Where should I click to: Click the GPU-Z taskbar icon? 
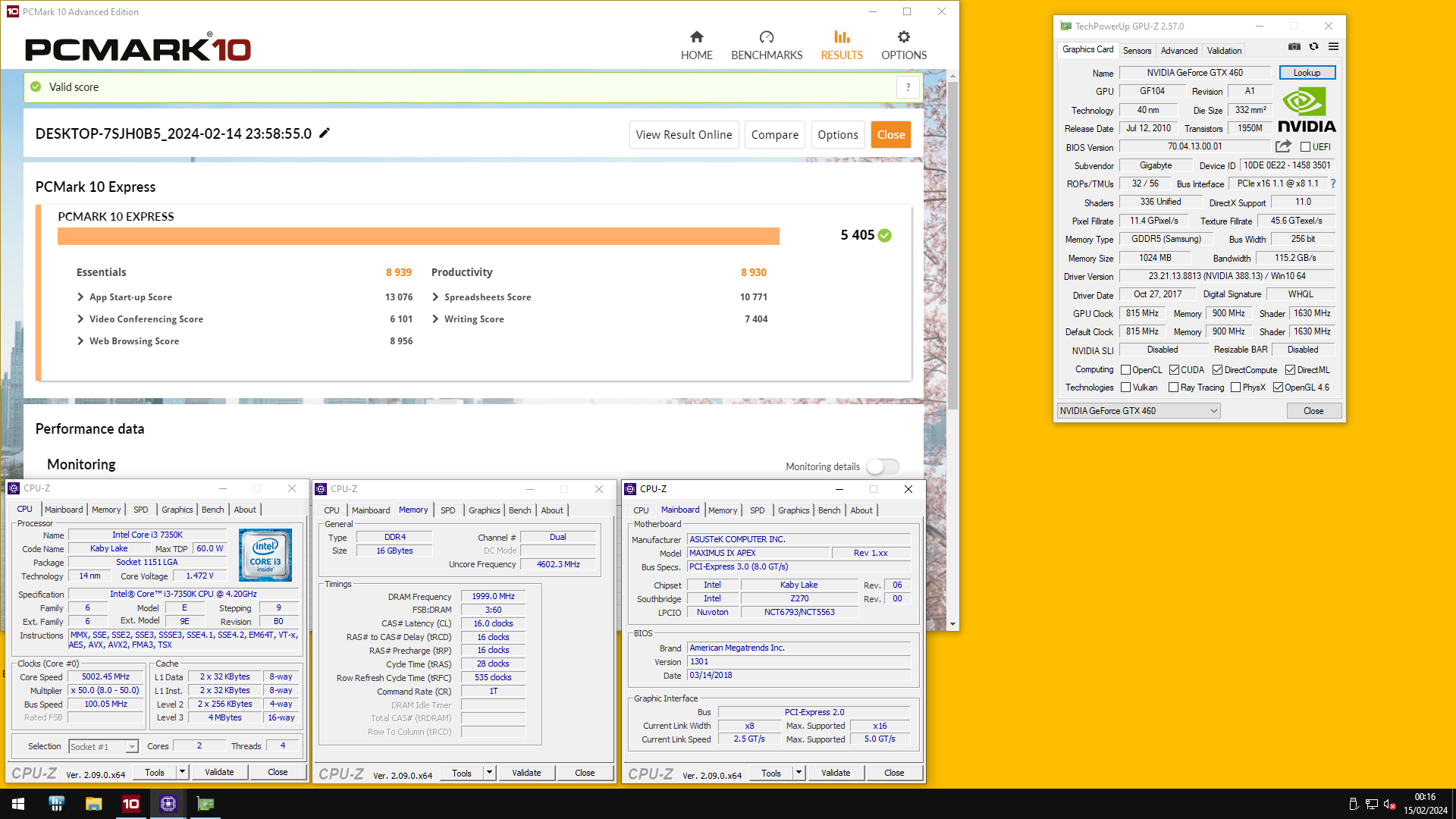tap(206, 804)
